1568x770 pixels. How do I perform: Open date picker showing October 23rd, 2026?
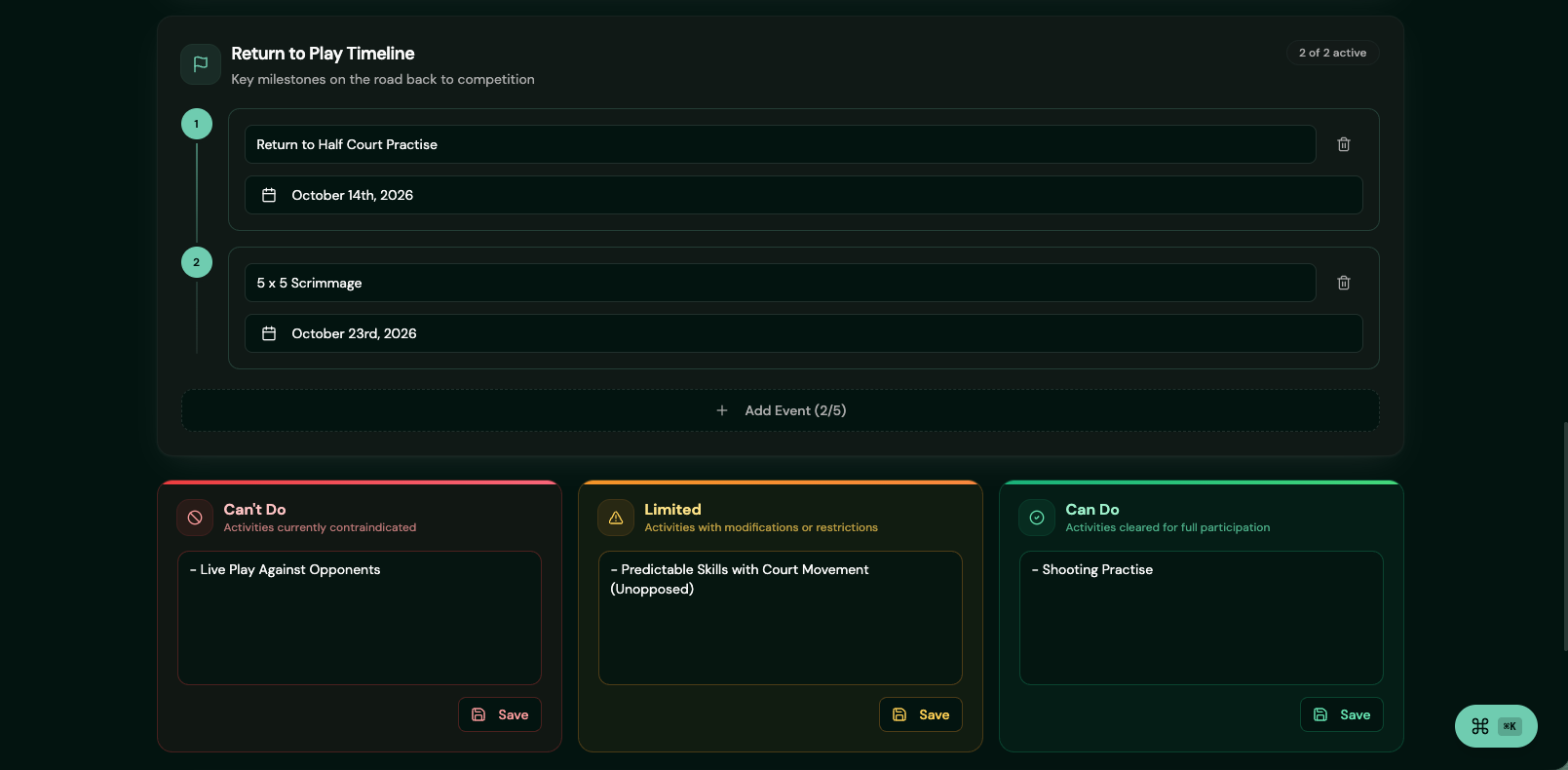click(x=803, y=333)
